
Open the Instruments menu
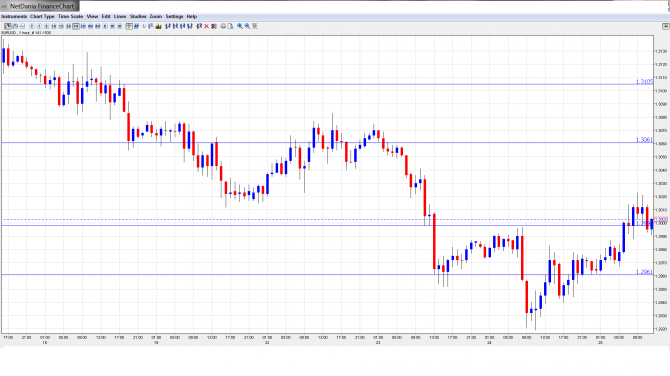tap(14, 16)
